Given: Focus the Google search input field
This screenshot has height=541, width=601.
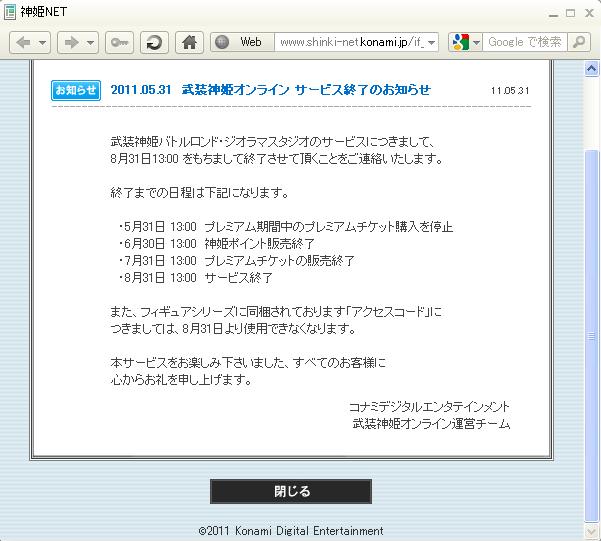Looking at the screenshot, I should (x=524, y=42).
